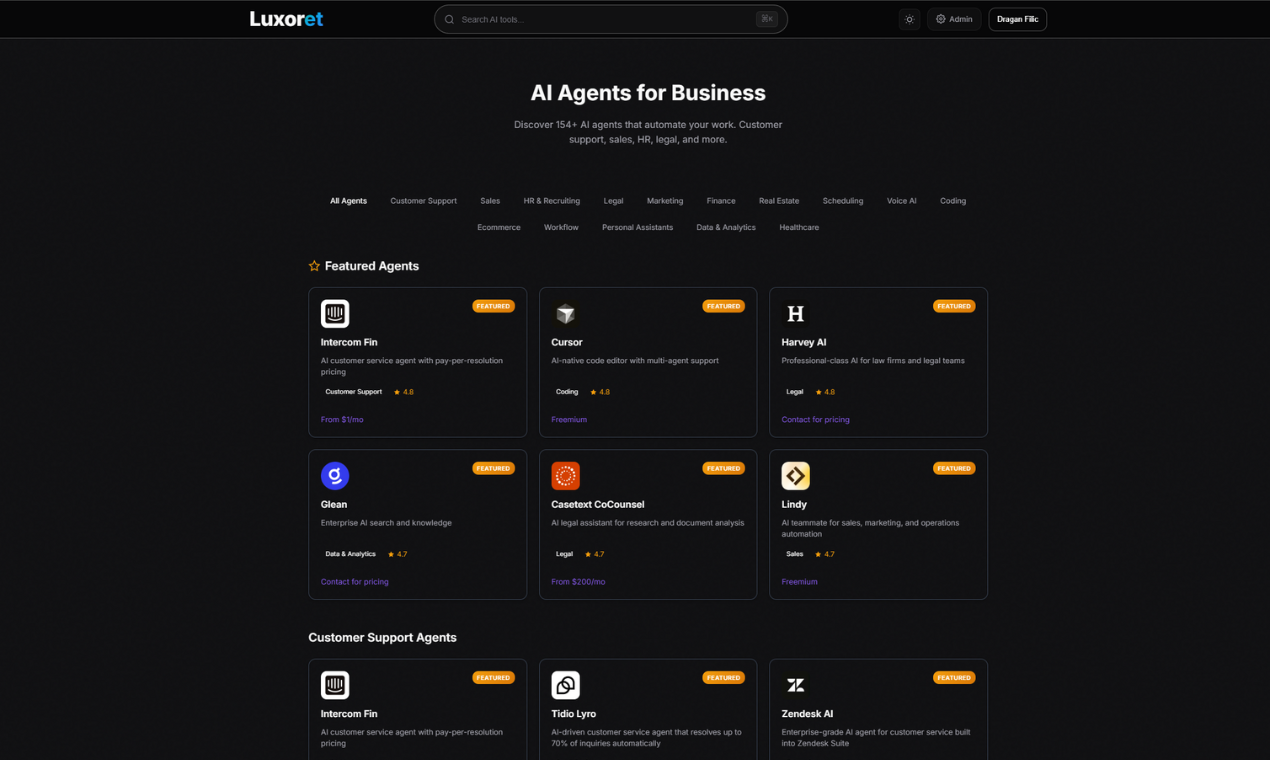Open the Admin settings button
1270x760 pixels.
click(954, 19)
